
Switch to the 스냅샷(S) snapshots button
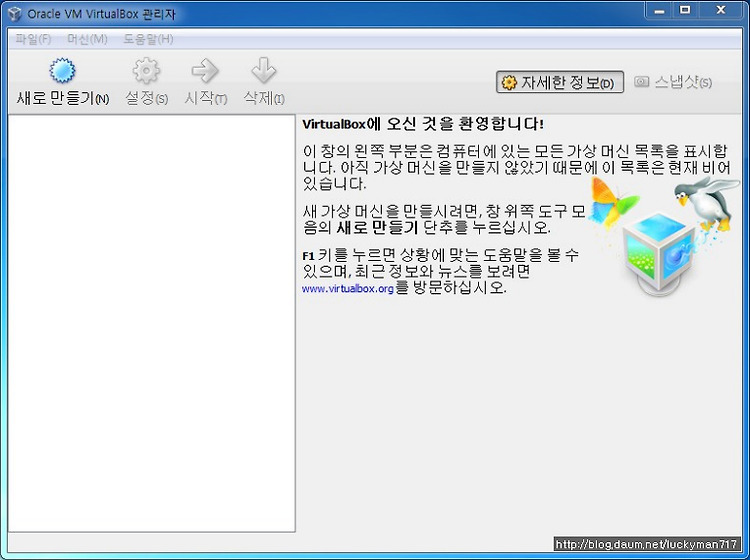point(673,82)
